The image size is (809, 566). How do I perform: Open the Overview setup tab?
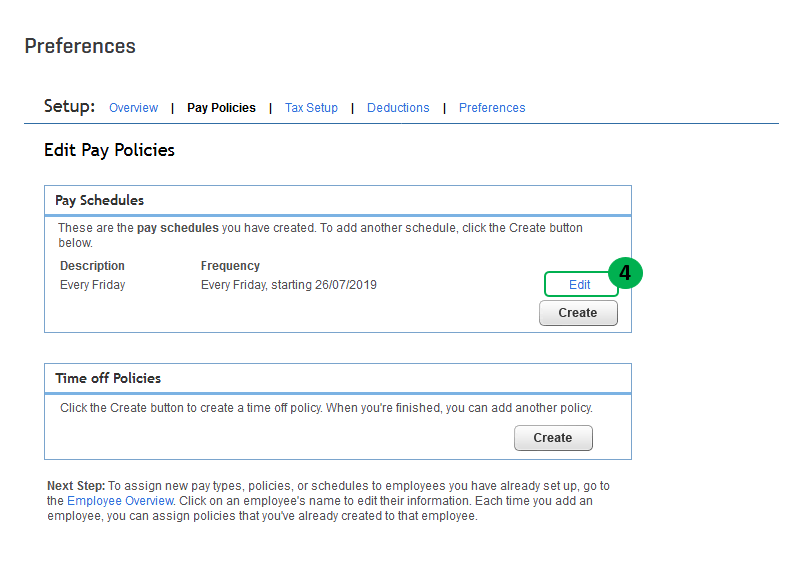click(133, 108)
